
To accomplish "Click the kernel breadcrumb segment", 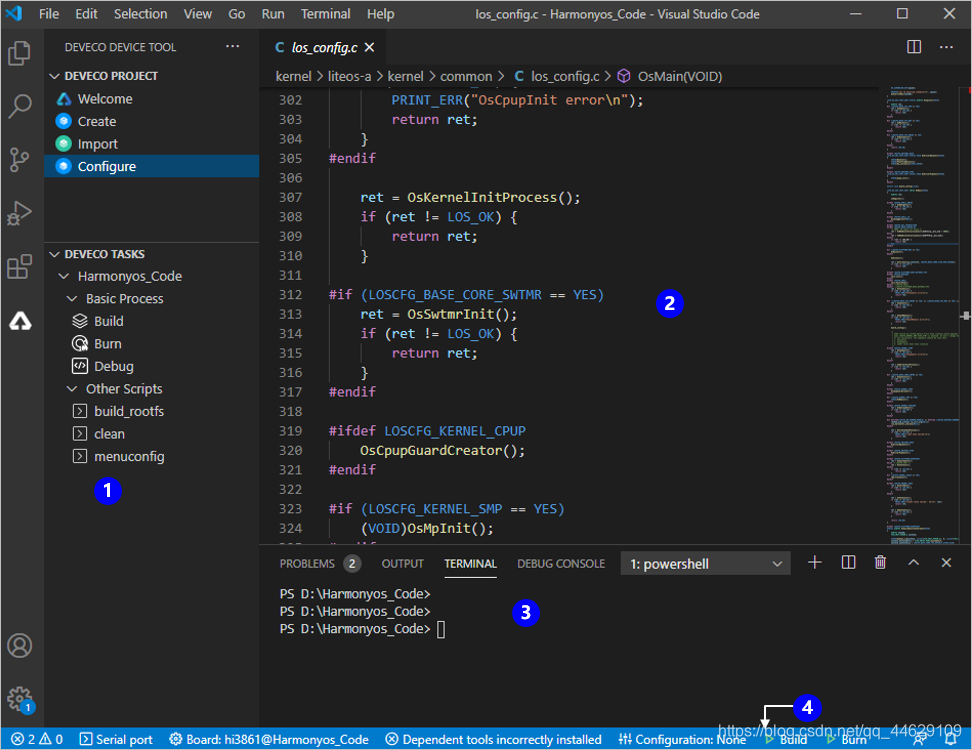I will point(293,76).
